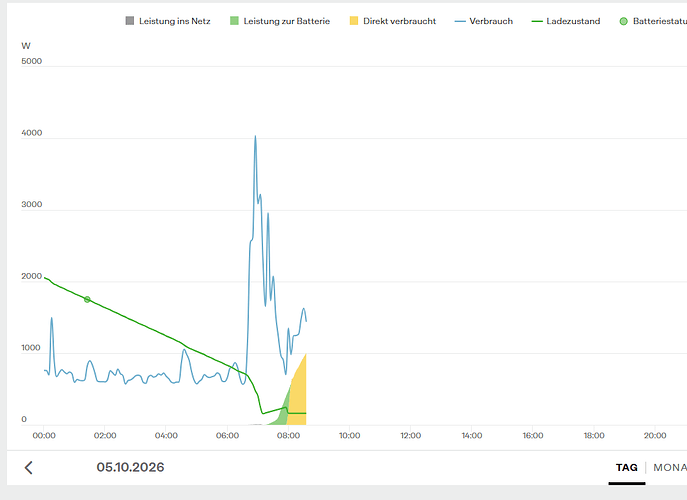Viewport: 687px width, 500px height.
Task: Toggle the 'Leistung ins Netz' legend entry
Action: (x=168, y=21)
